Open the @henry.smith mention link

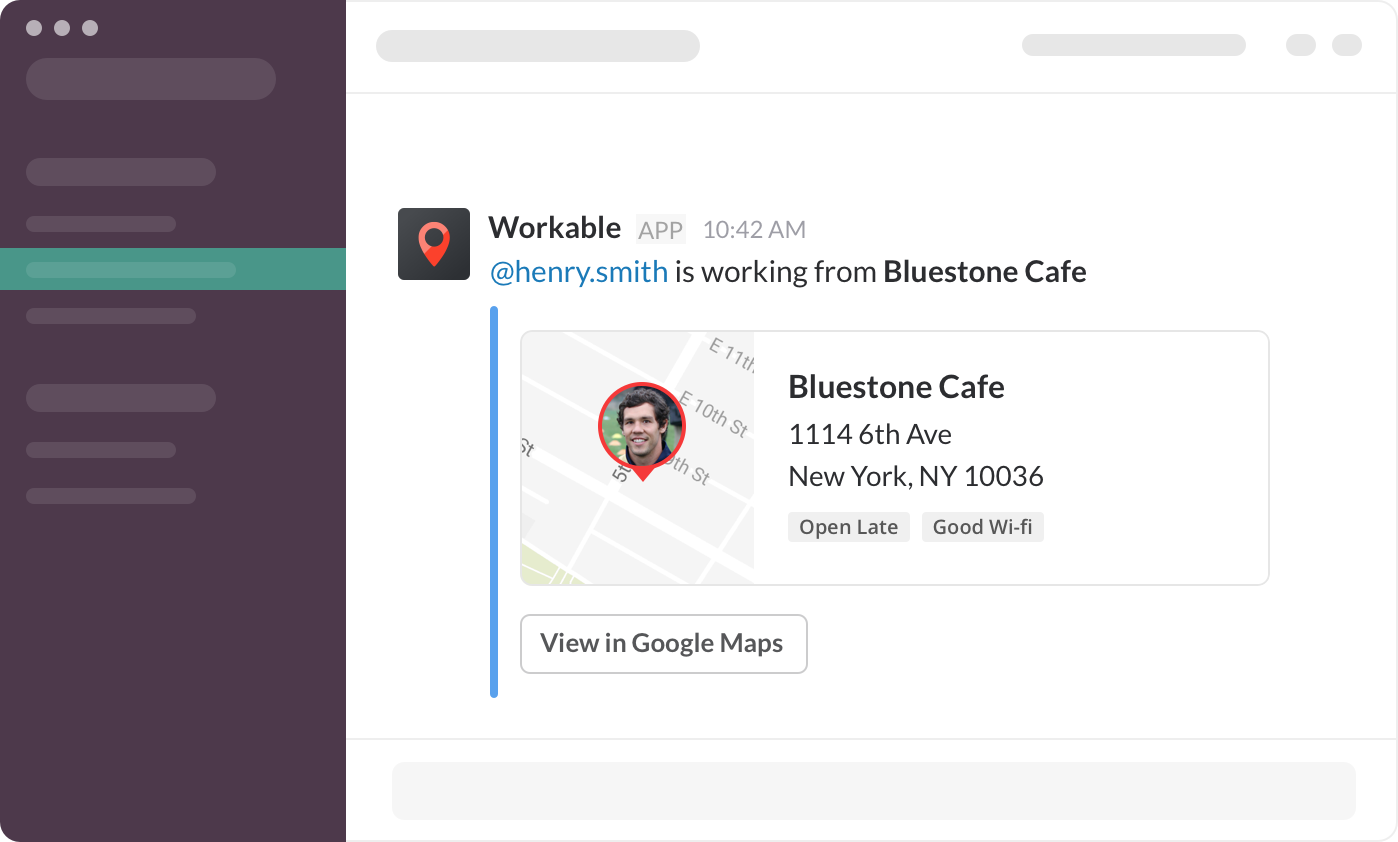(578, 272)
